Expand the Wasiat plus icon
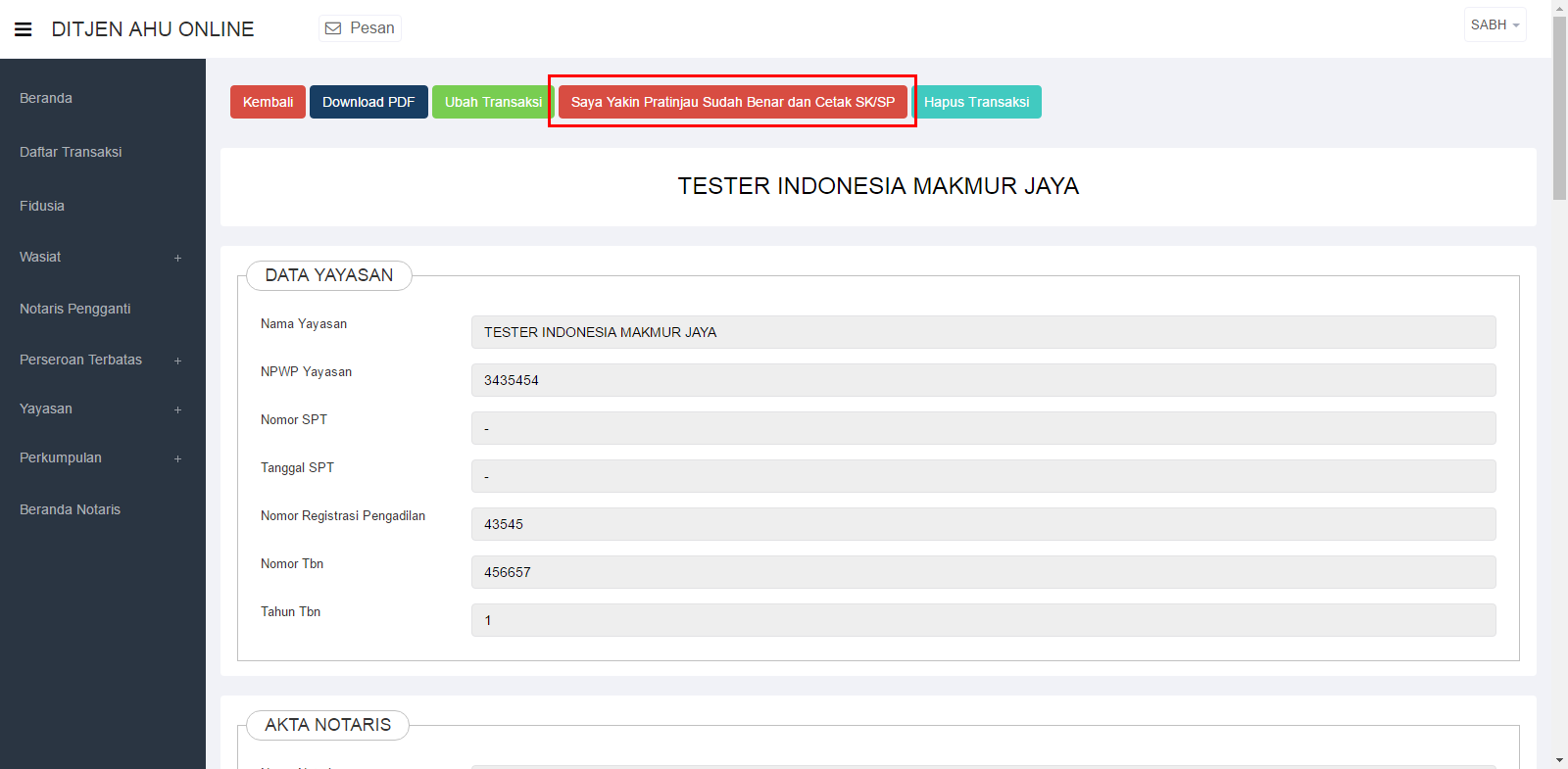 pyautogui.click(x=177, y=258)
